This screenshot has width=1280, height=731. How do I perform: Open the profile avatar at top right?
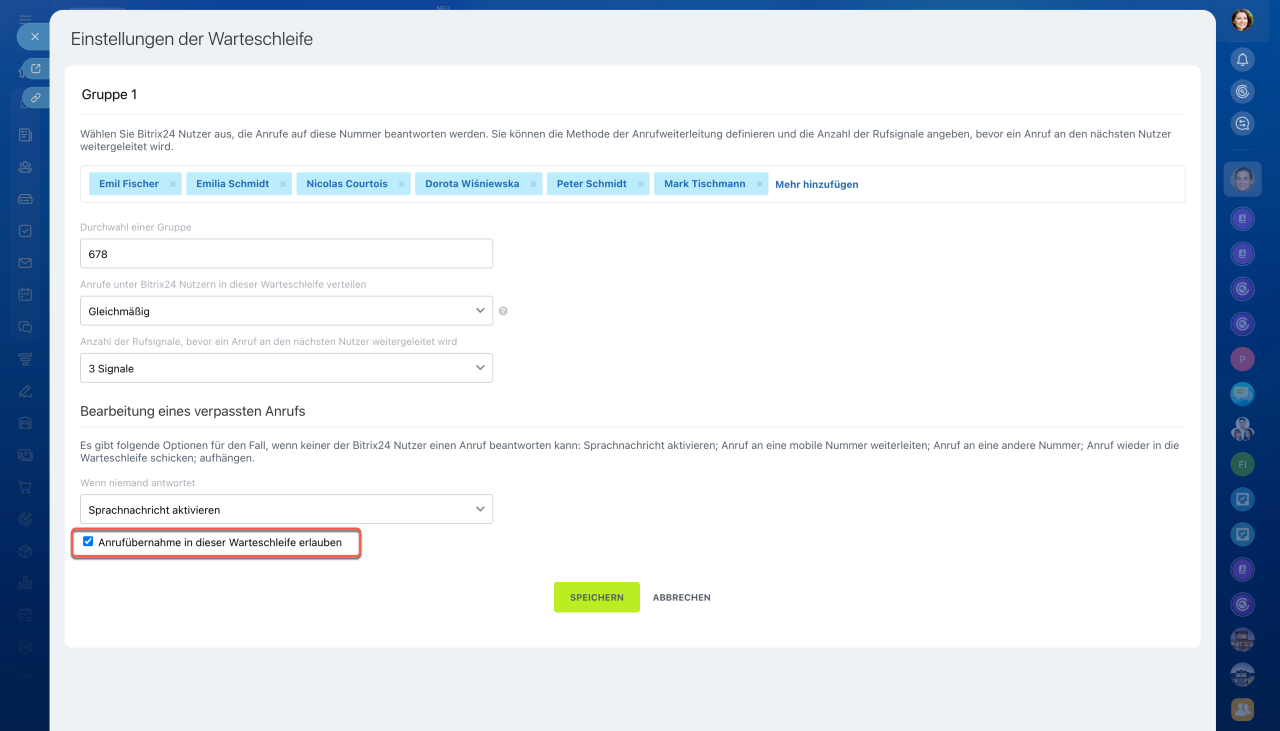pyautogui.click(x=1242, y=20)
